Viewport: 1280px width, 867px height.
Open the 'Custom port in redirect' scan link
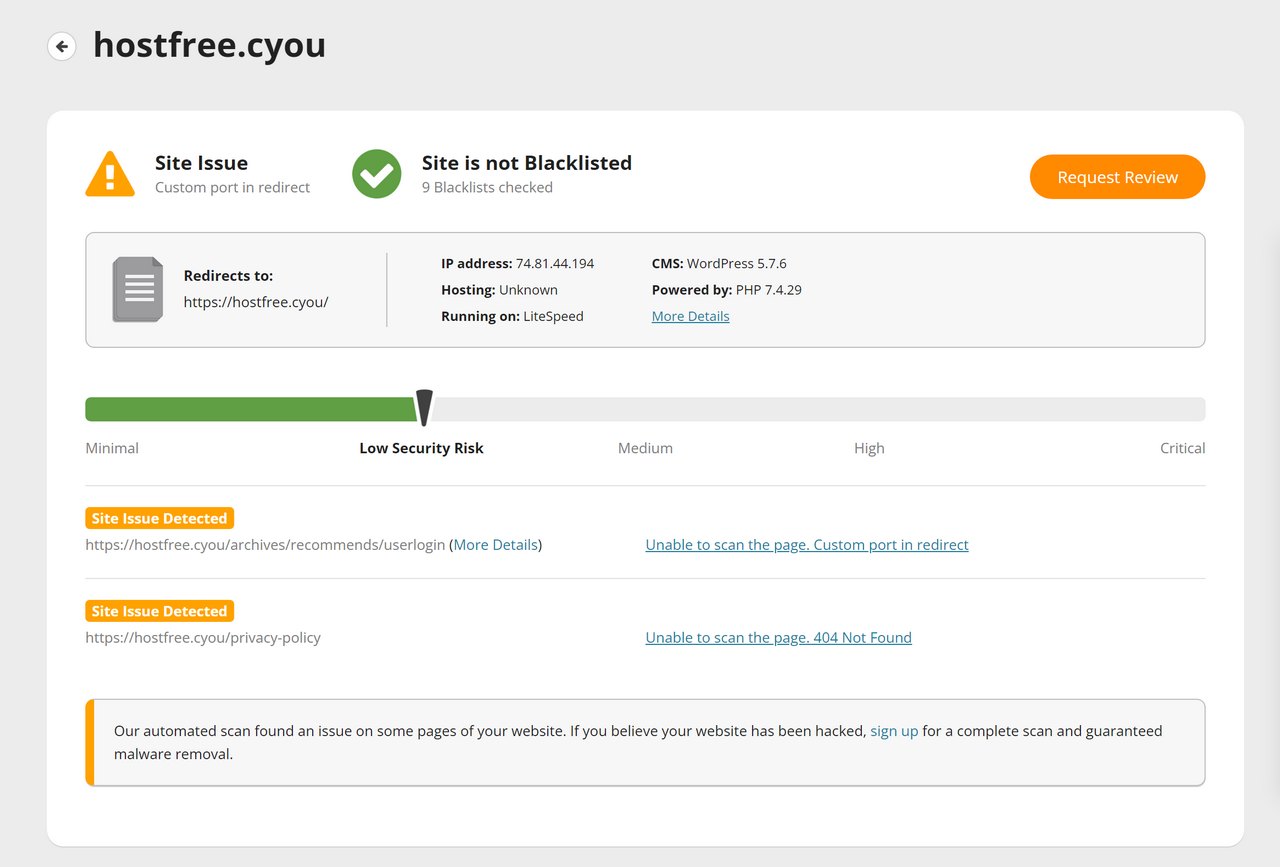click(806, 545)
